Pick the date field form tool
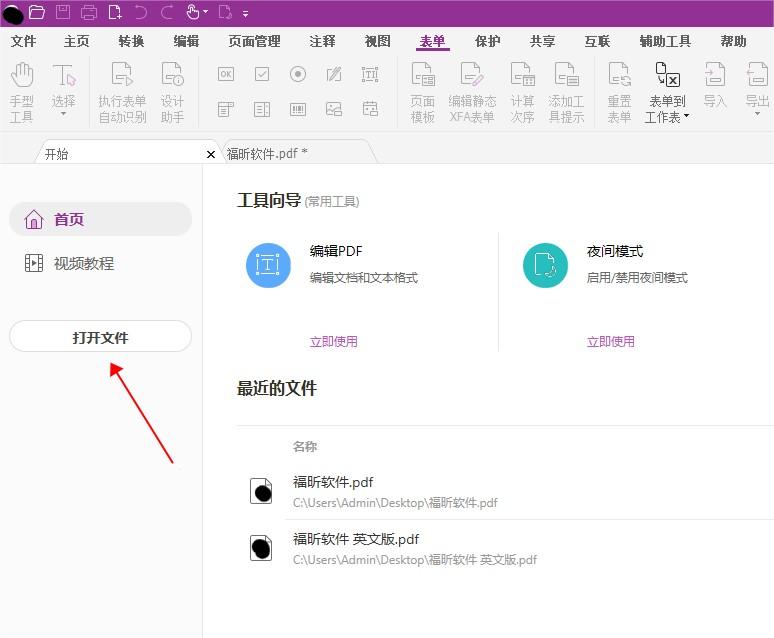Image resolution: width=774 pixels, height=638 pixels. (x=370, y=109)
